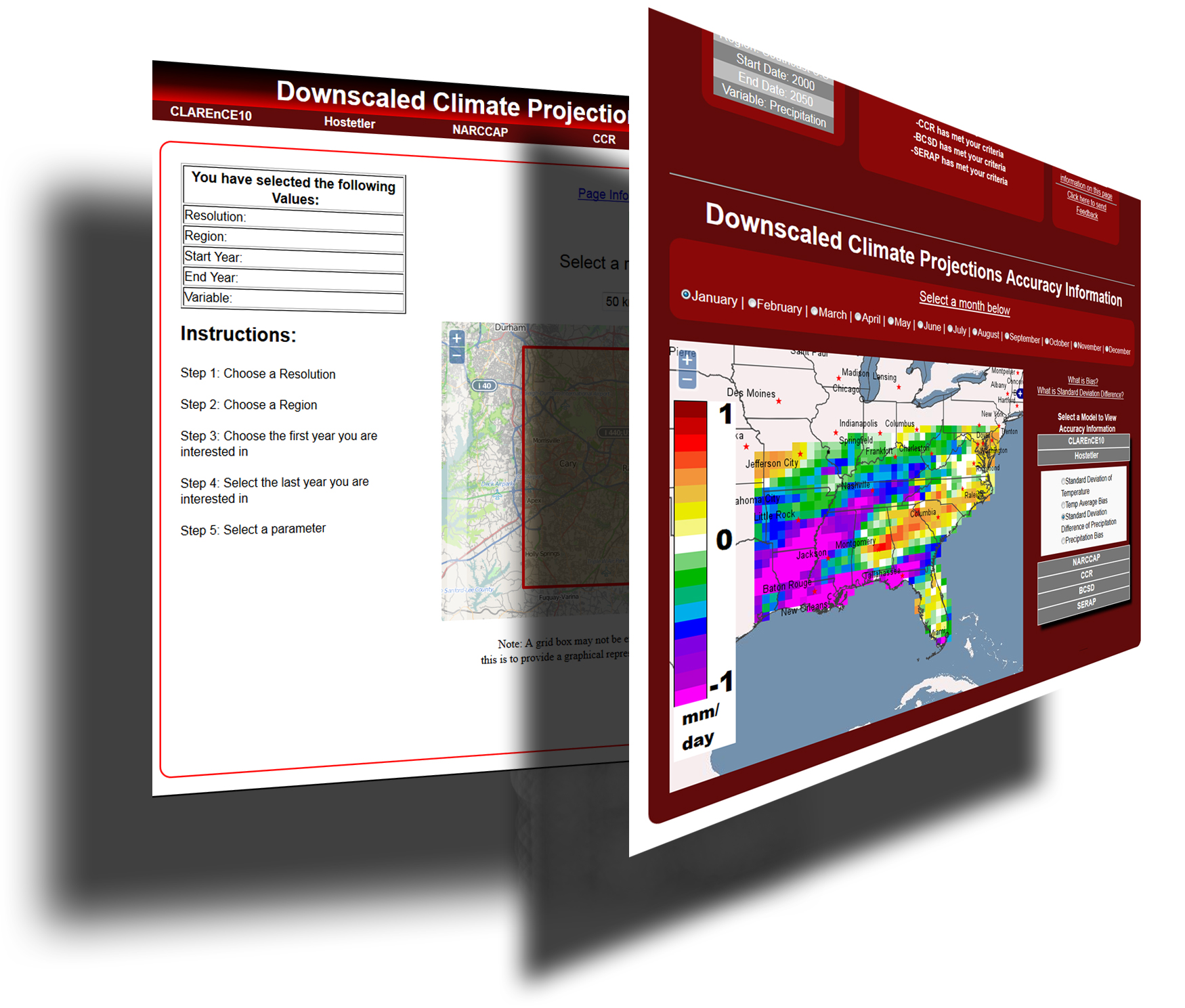The image size is (1185, 1008).
Task: Follow the "What is Standard Deviation Difference?" link
Action: (x=1080, y=391)
